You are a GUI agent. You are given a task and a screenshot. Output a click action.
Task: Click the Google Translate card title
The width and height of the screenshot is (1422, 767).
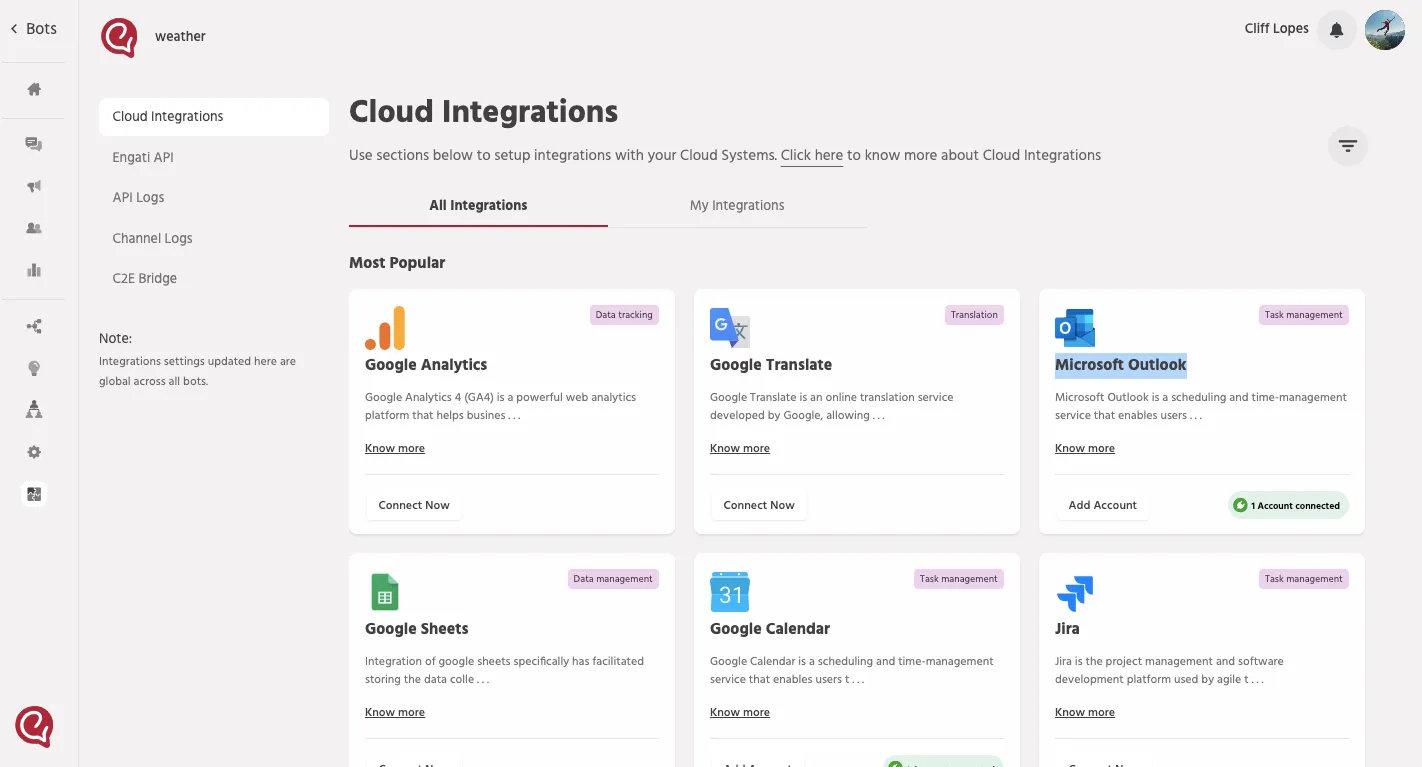coord(771,365)
